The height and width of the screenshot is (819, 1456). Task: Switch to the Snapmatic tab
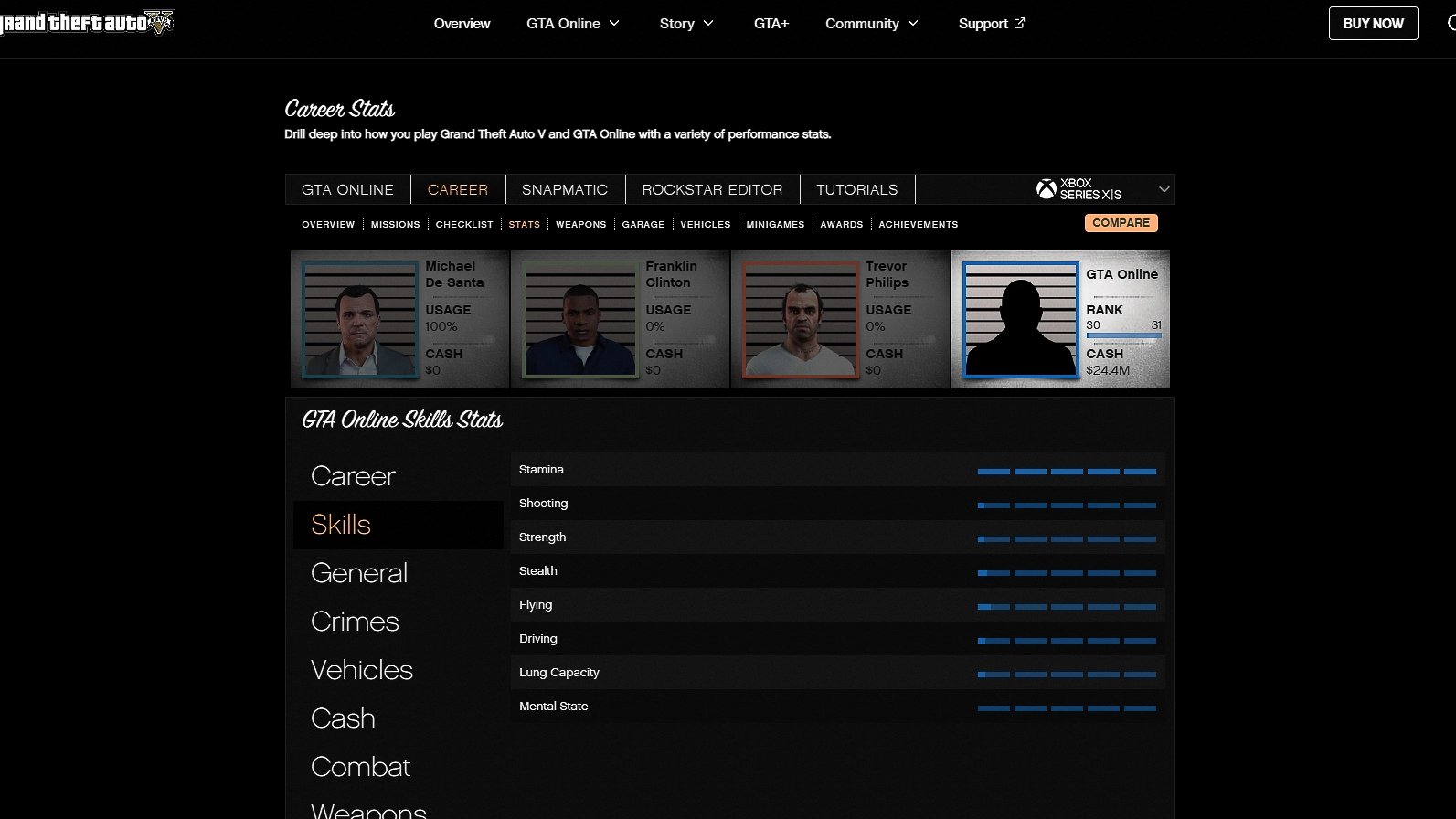pyautogui.click(x=564, y=189)
